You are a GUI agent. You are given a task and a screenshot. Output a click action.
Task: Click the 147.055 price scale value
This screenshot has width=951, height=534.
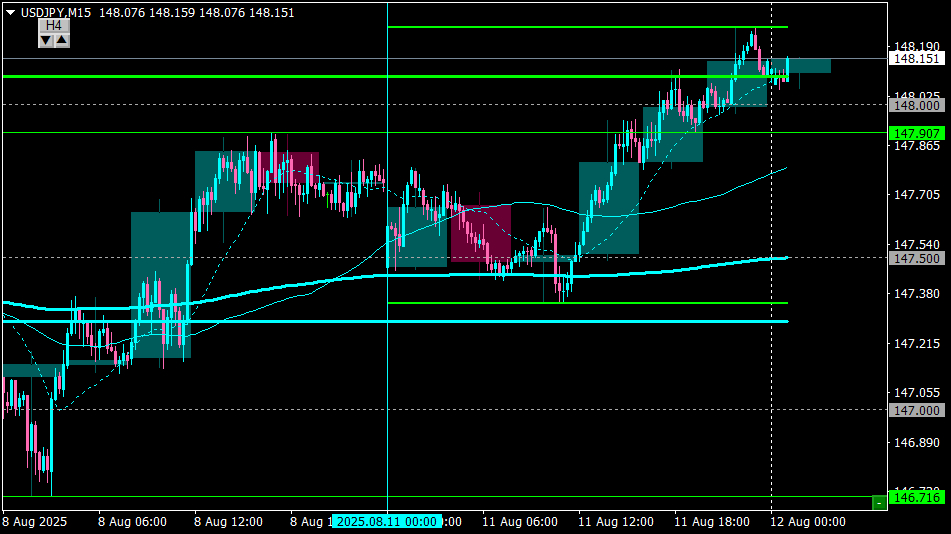[916, 393]
